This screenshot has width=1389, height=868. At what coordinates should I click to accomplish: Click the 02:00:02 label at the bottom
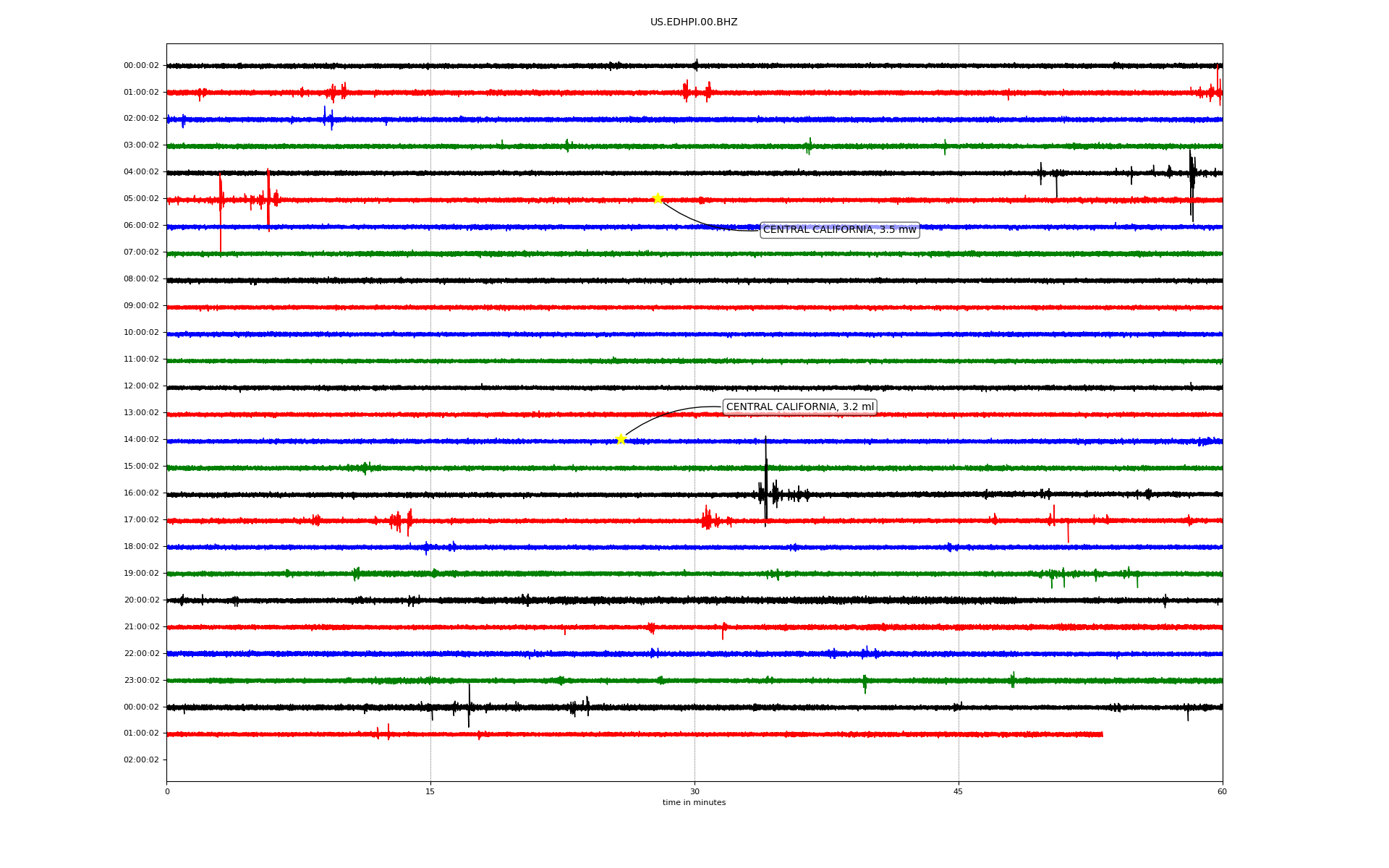click(141, 760)
